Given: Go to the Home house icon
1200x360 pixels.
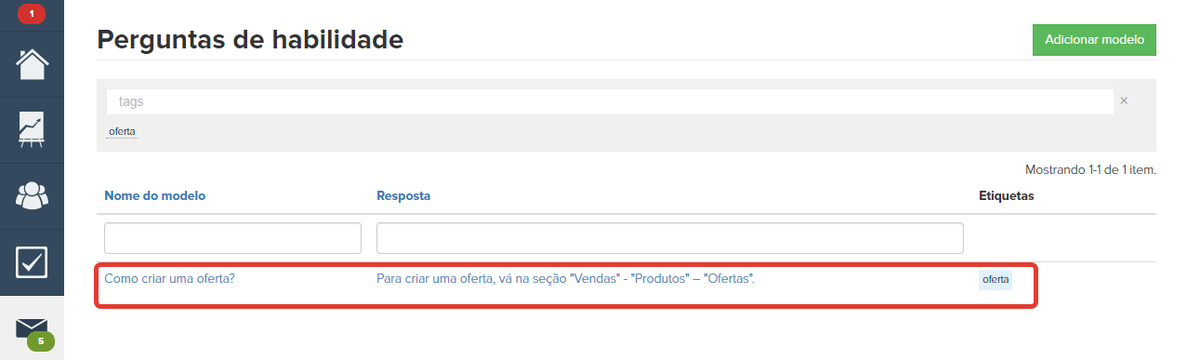Looking at the screenshot, I should coord(32,65).
